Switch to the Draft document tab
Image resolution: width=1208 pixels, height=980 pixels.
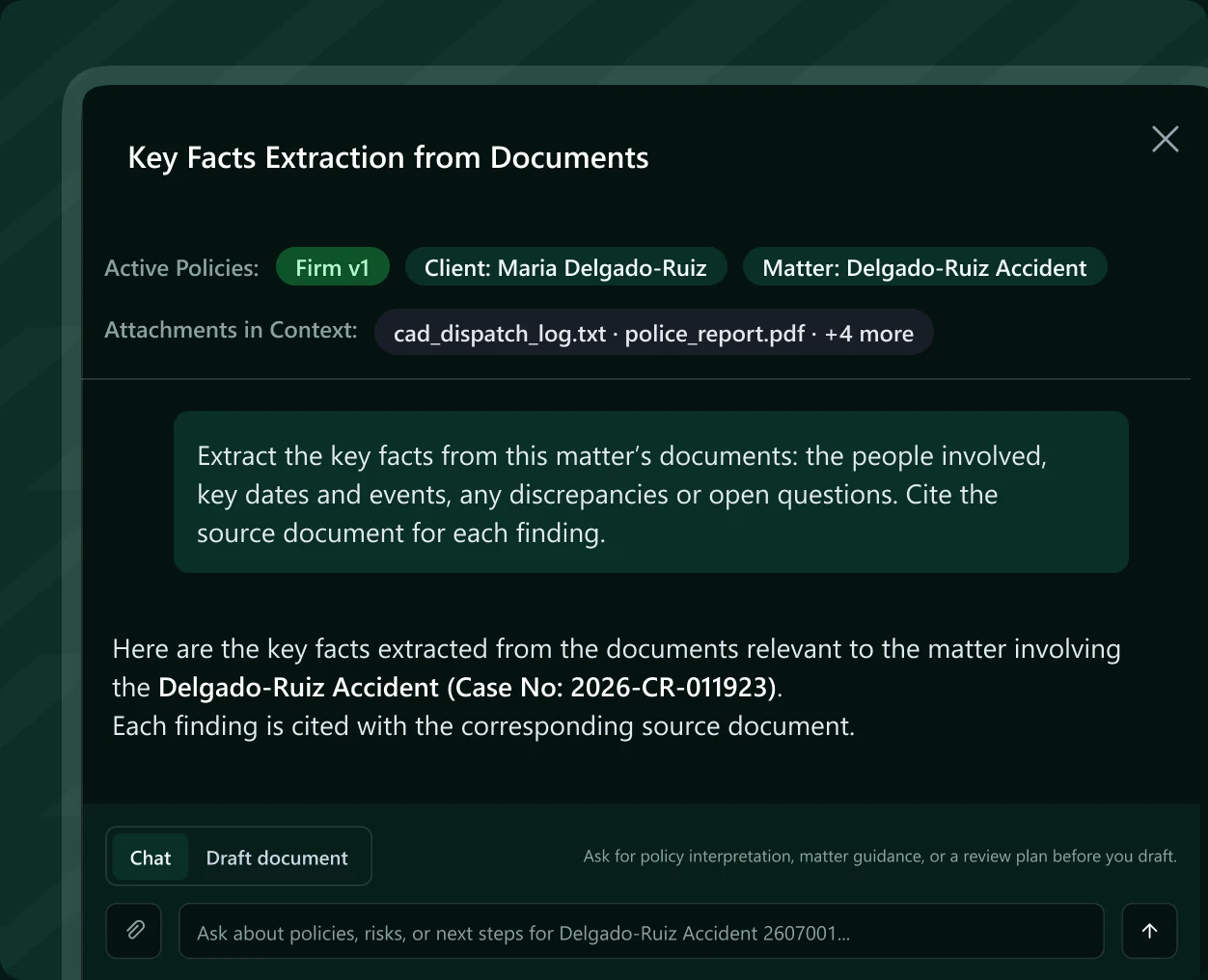pyautogui.click(x=277, y=857)
